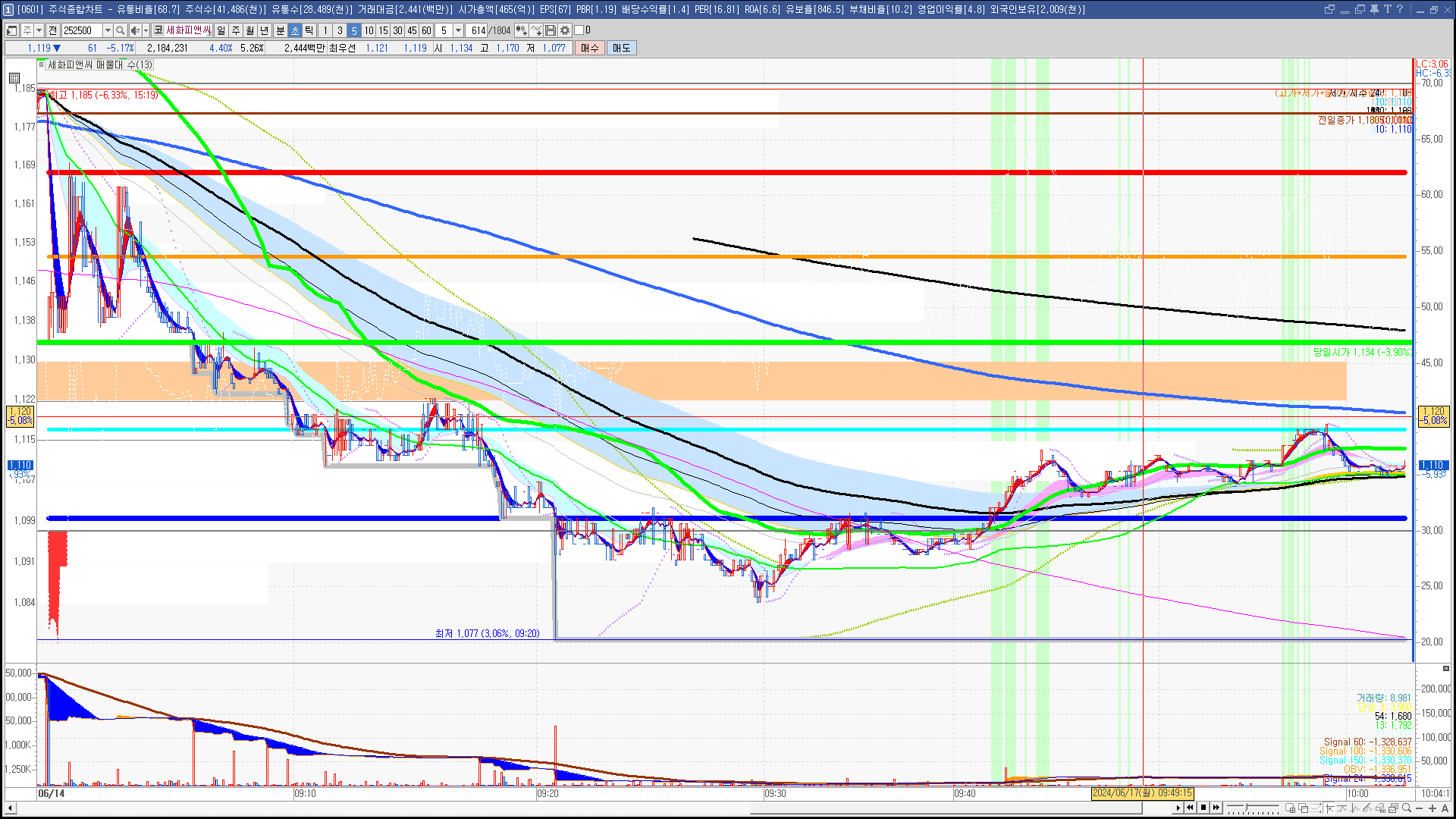Click the magnifier zoom icon in bottom toolbar

[x=1407, y=808]
